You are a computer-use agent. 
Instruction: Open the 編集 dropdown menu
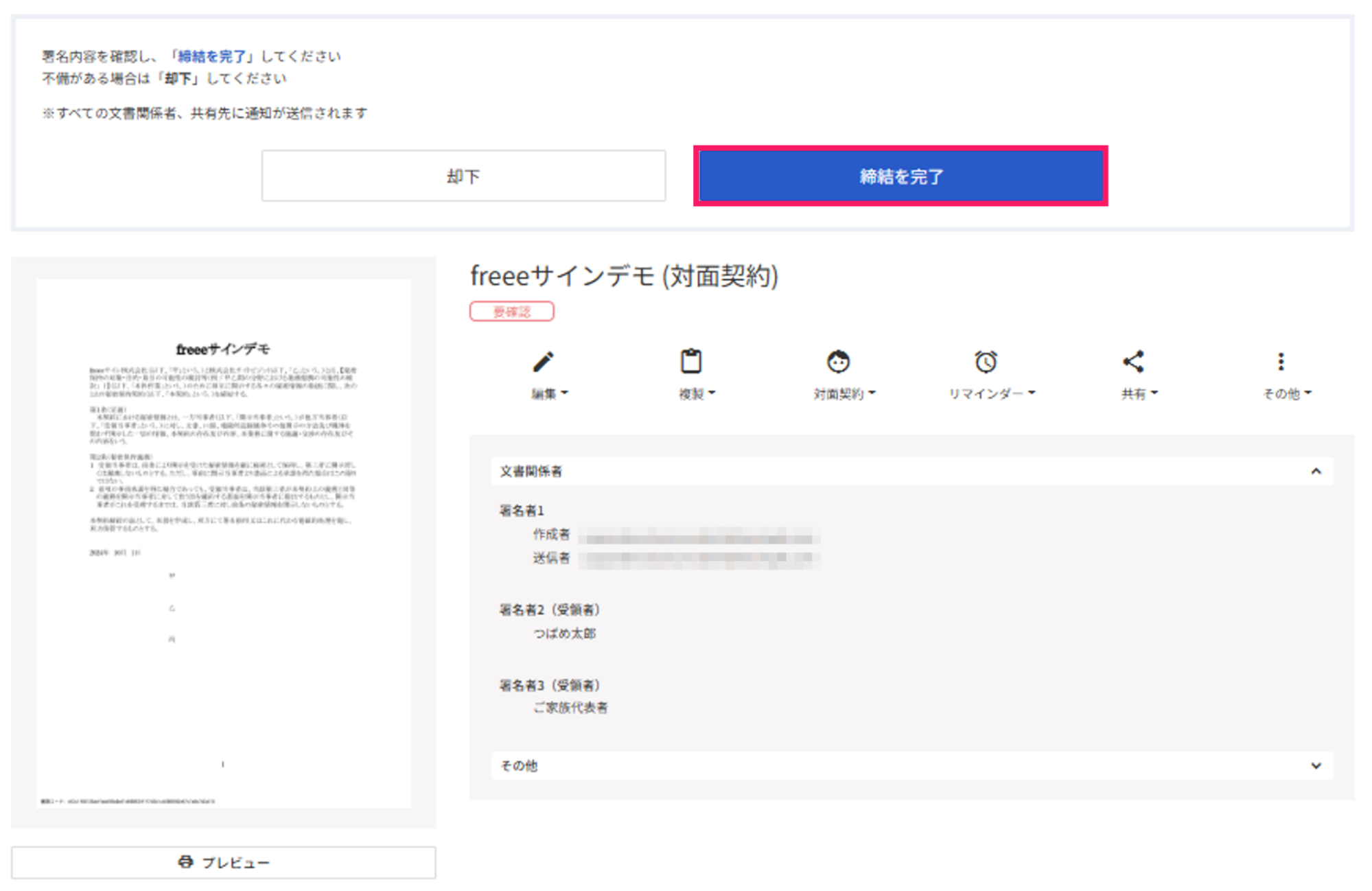[550, 394]
